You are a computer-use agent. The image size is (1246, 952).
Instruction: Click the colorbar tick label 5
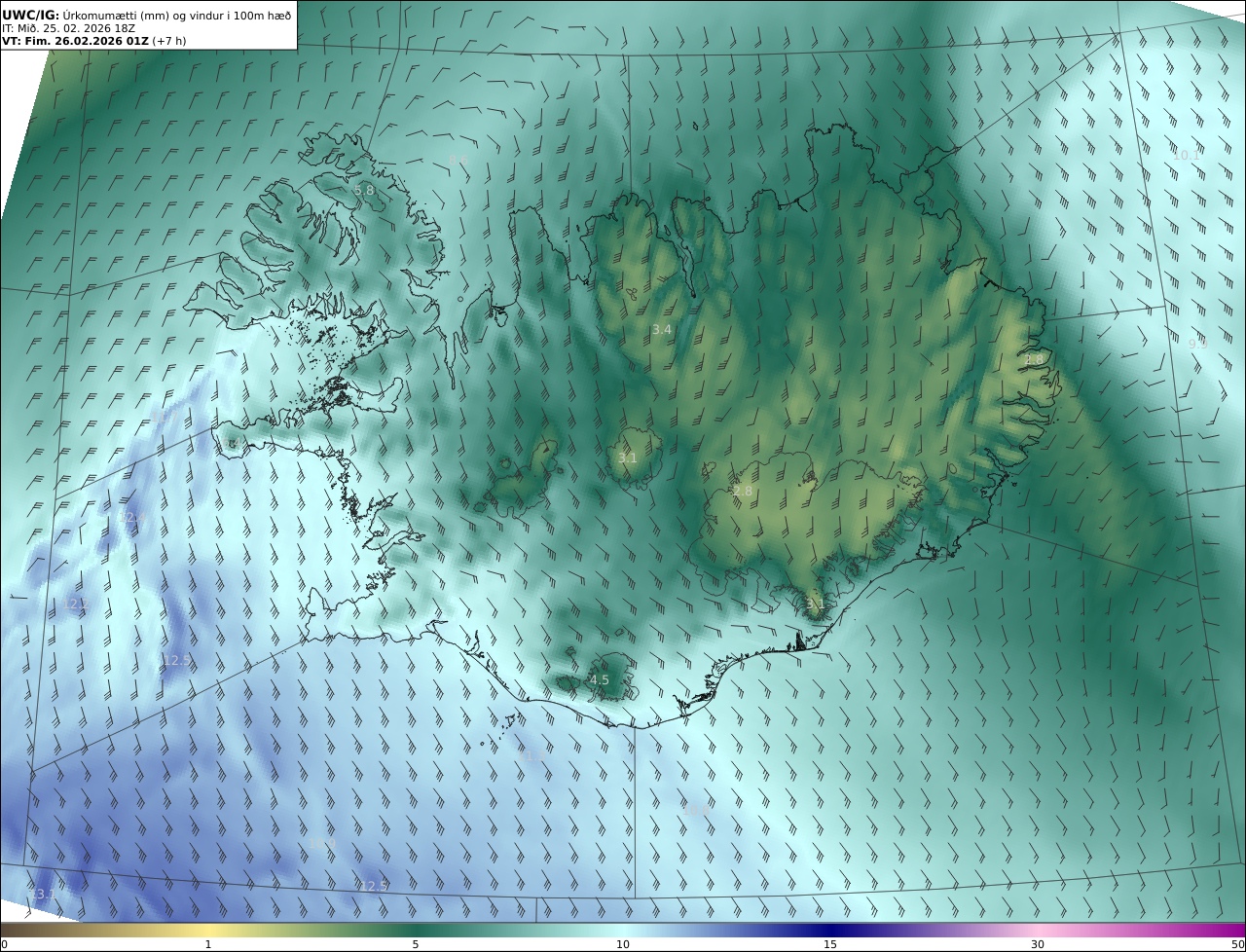(416, 944)
